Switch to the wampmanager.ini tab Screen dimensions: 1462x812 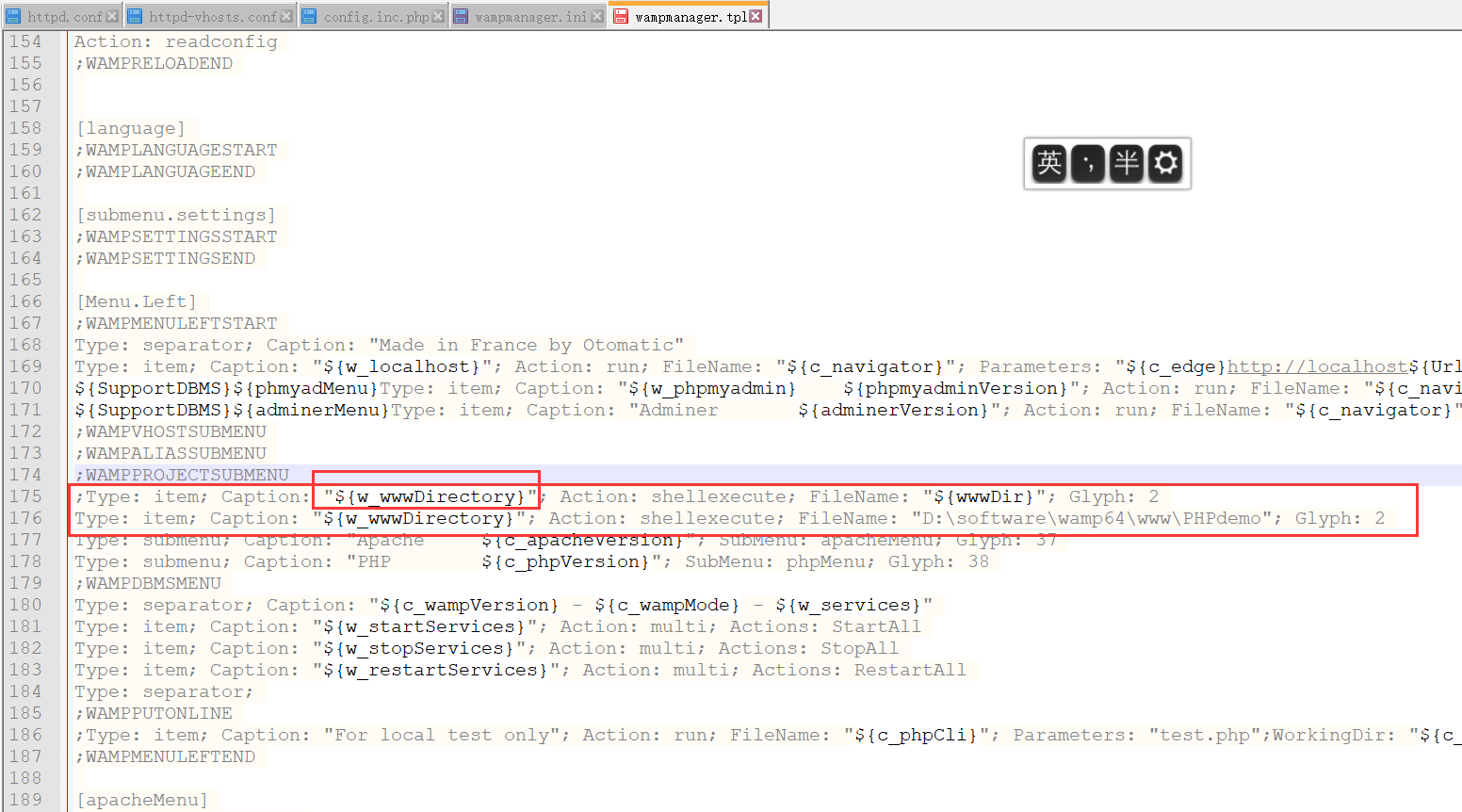pyautogui.click(x=526, y=15)
